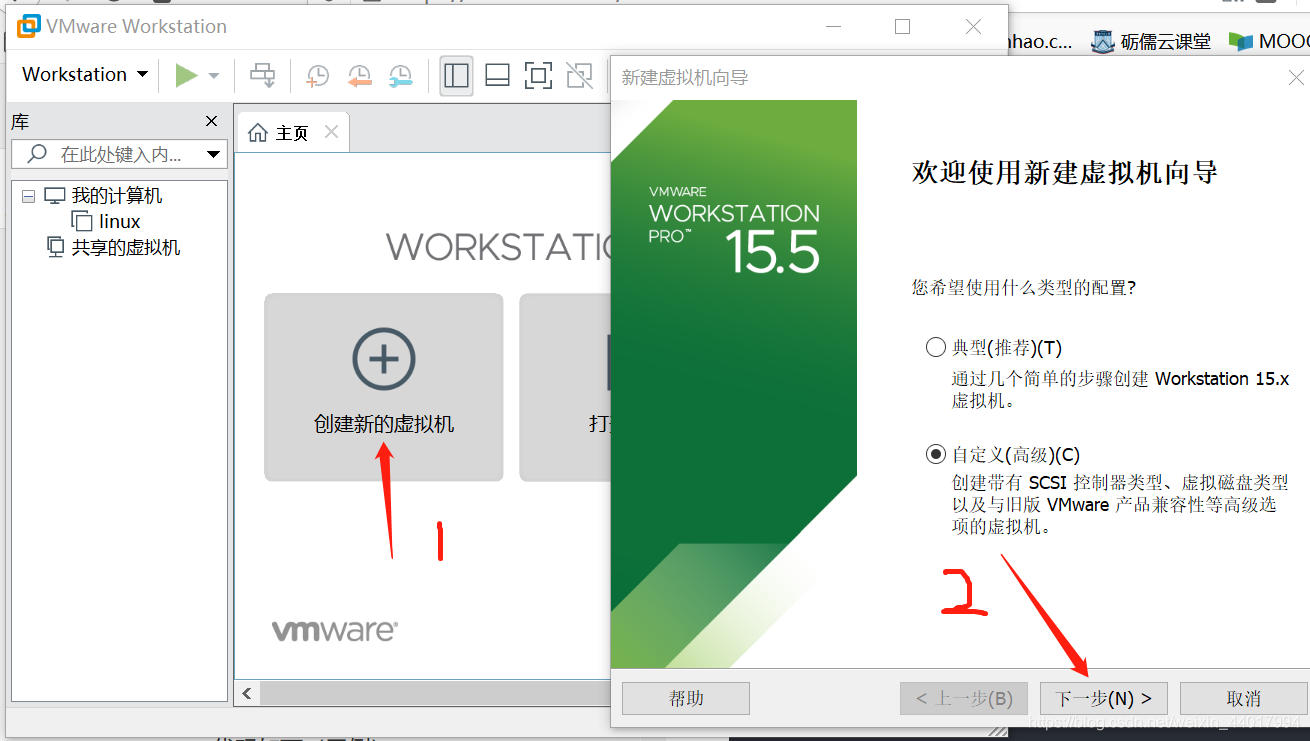Click the library search input field

118,154
